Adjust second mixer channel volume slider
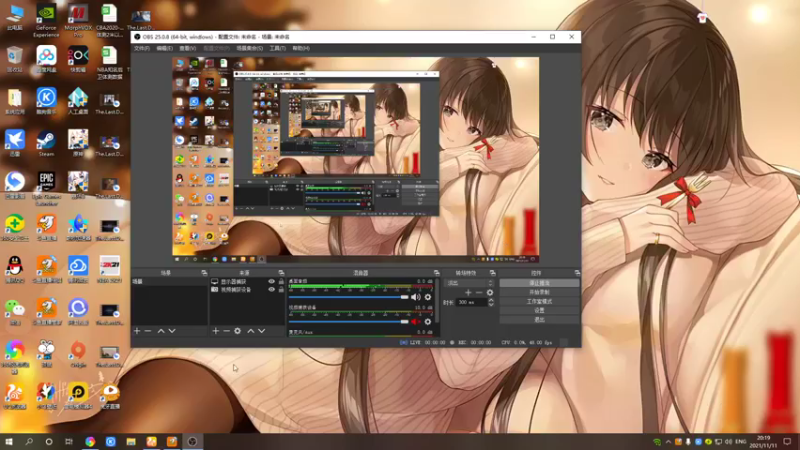800x450 pixels. [x=348, y=321]
